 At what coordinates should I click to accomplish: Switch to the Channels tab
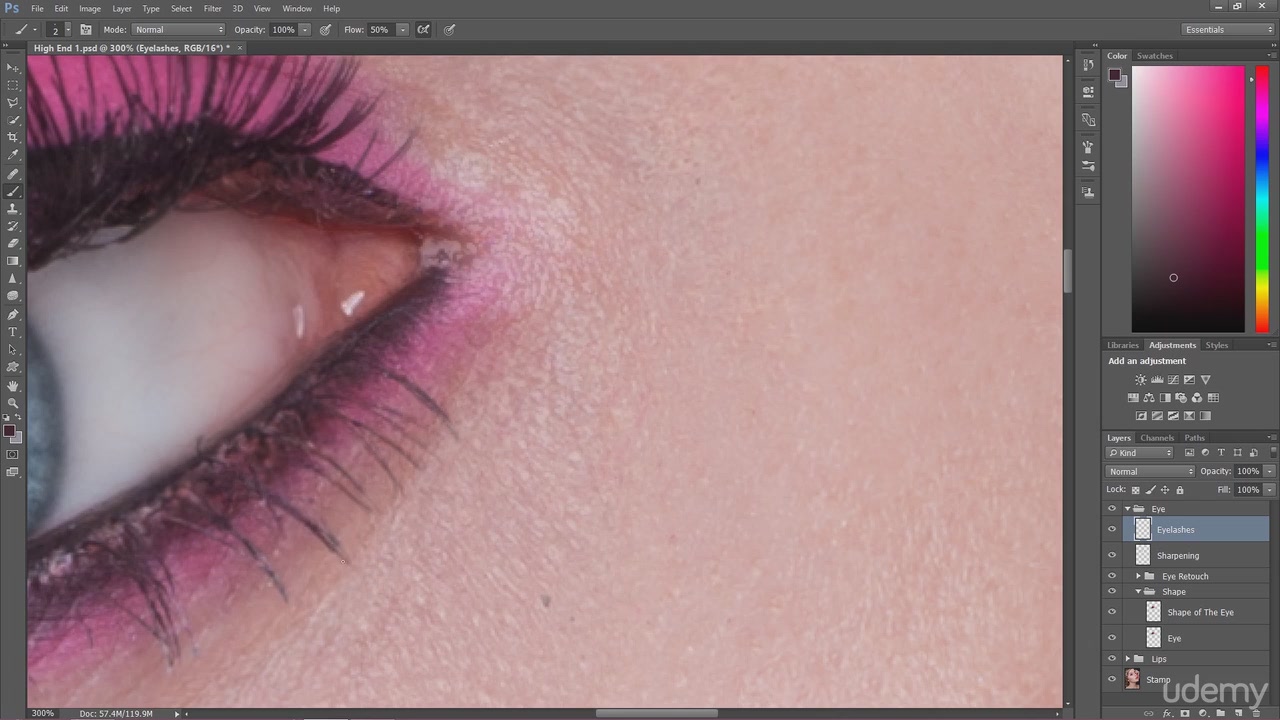point(1157,438)
